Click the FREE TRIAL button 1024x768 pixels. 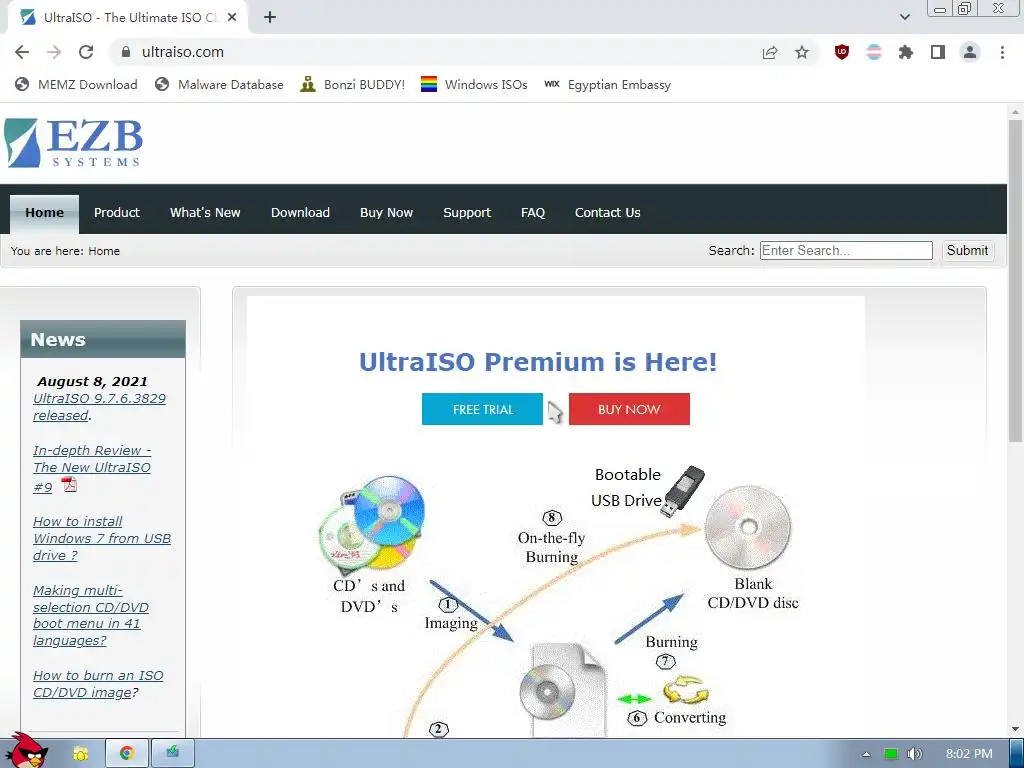tap(482, 409)
